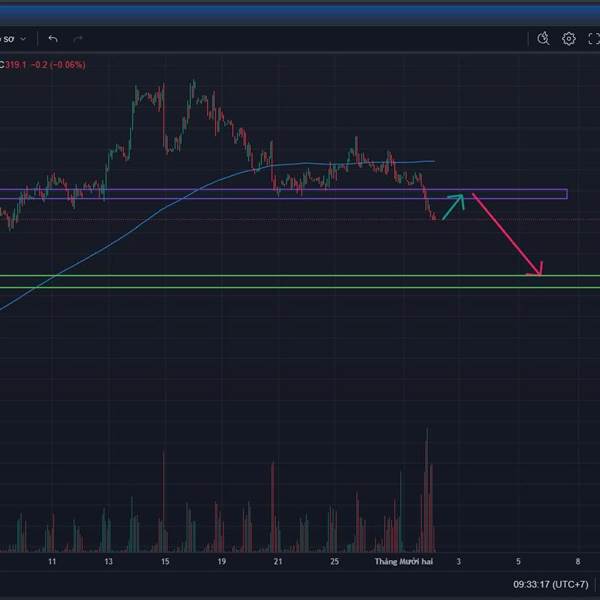The height and width of the screenshot is (600, 600).
Task: Enter fullscreen mode with the corner icon
Action: 593,39
